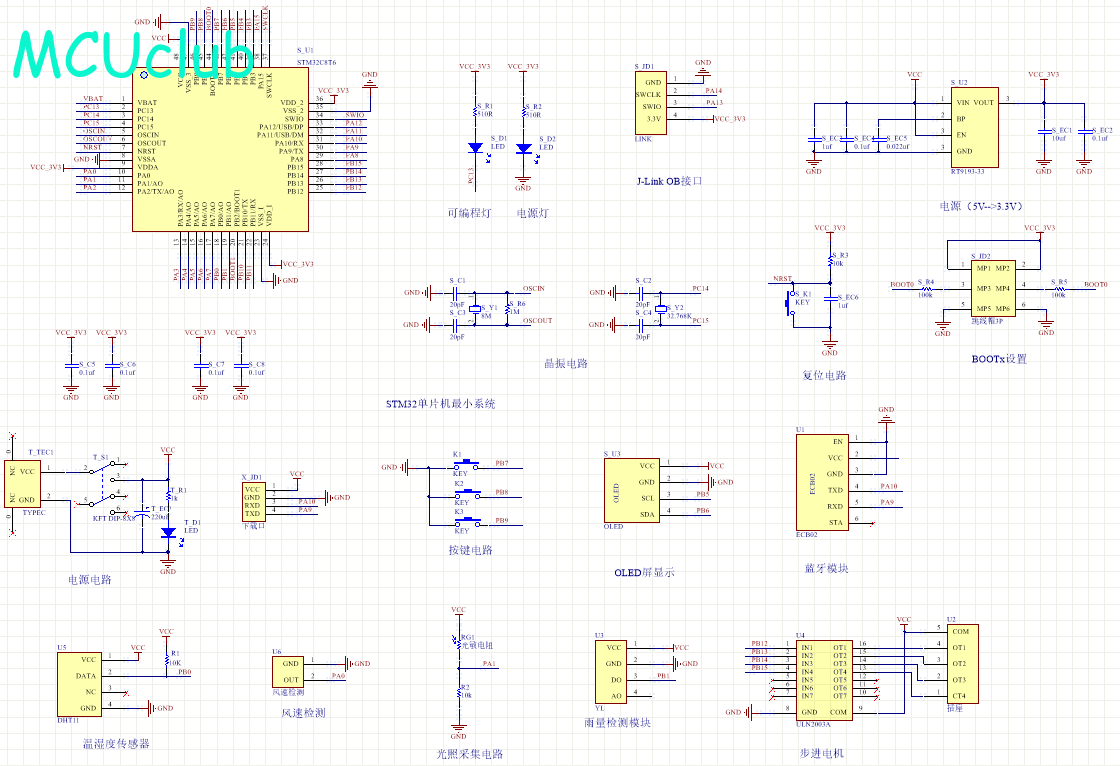Image resolution: width=1120 pixels, height=766 pixels.
Task: Select the S_U3 OLED display module block
Action: (631, 490)
